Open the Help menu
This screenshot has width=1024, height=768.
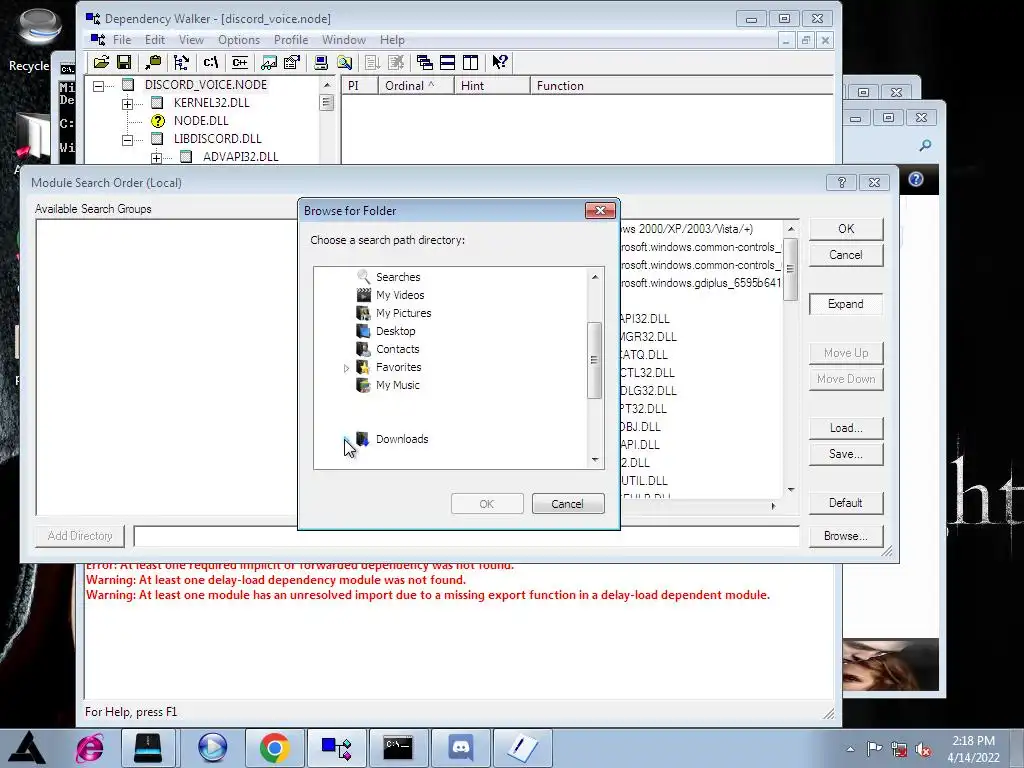[x=392, y=40]
